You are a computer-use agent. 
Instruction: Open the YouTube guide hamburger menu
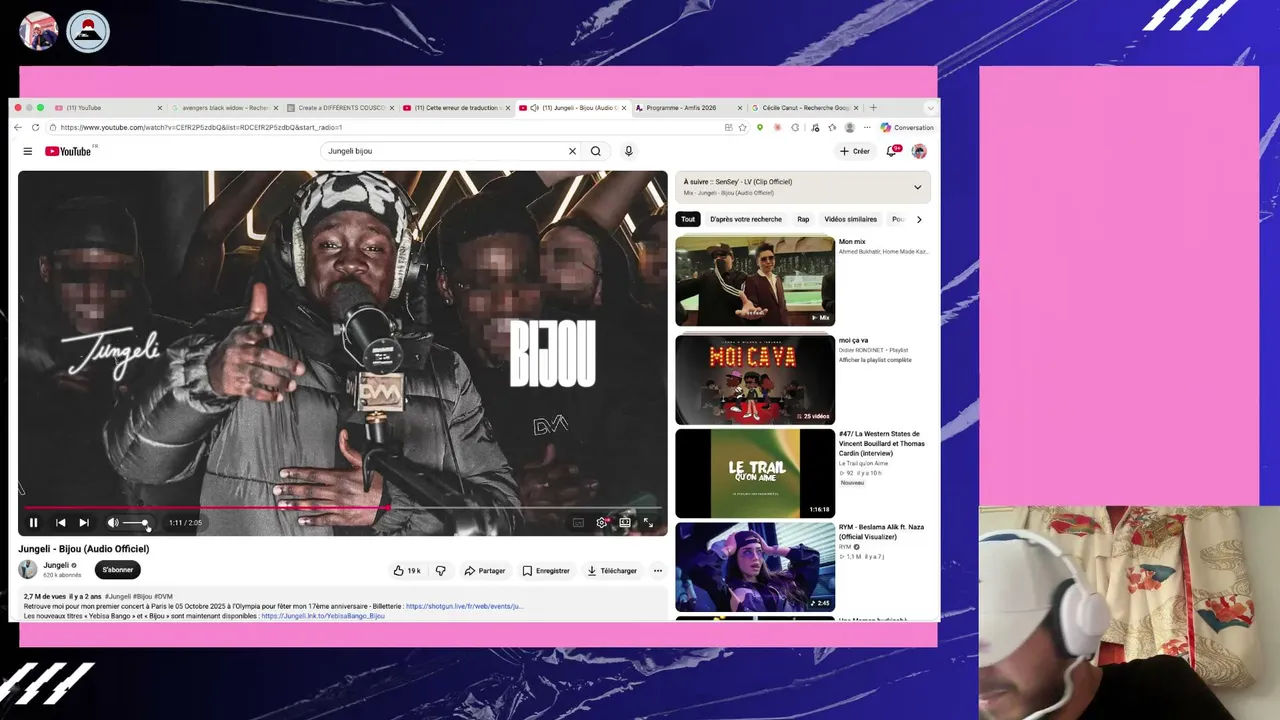pos(27,151)
